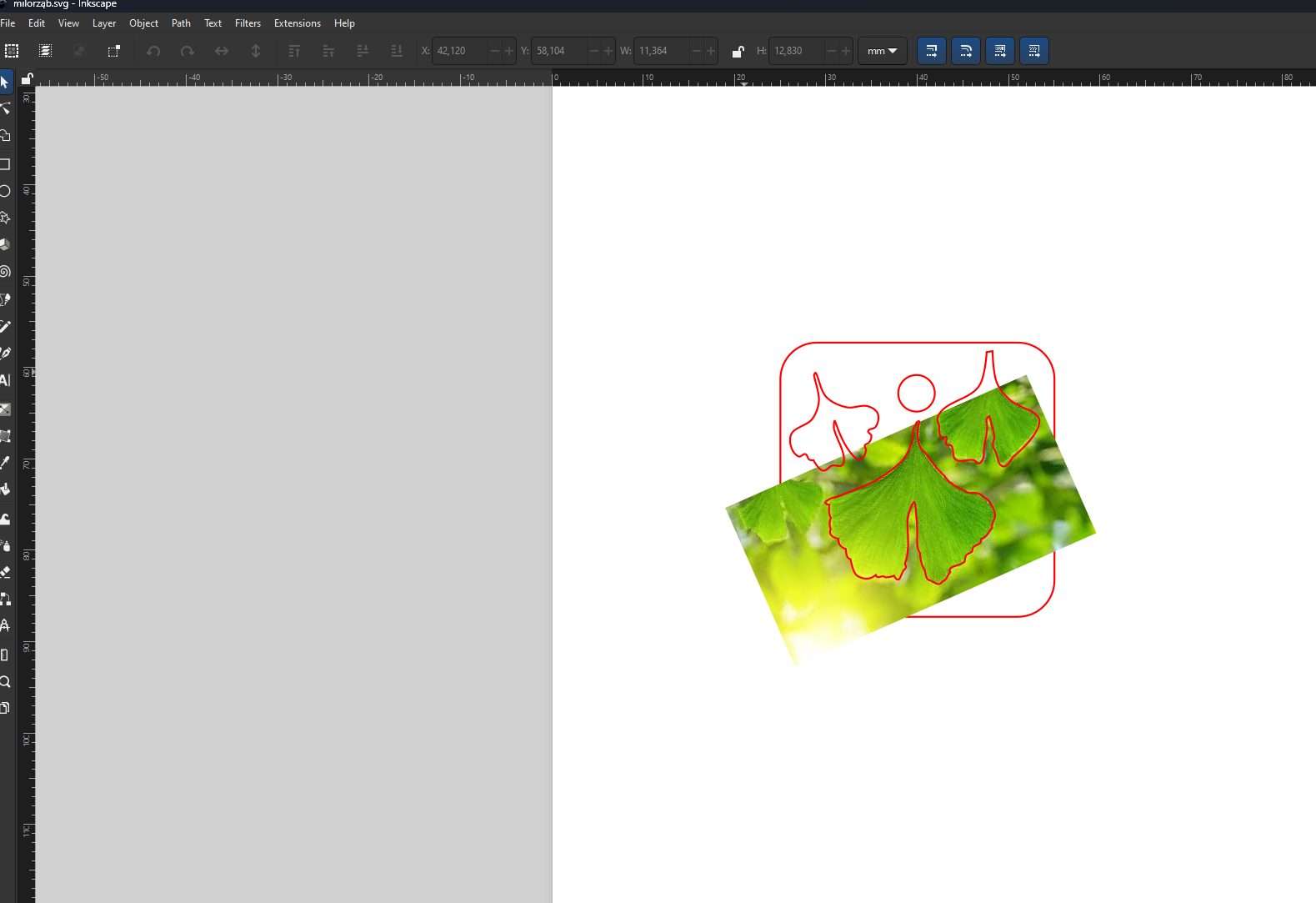Screen dimensions: 1316x903
Task: Select the Measure tool
Action: (5, 655)
